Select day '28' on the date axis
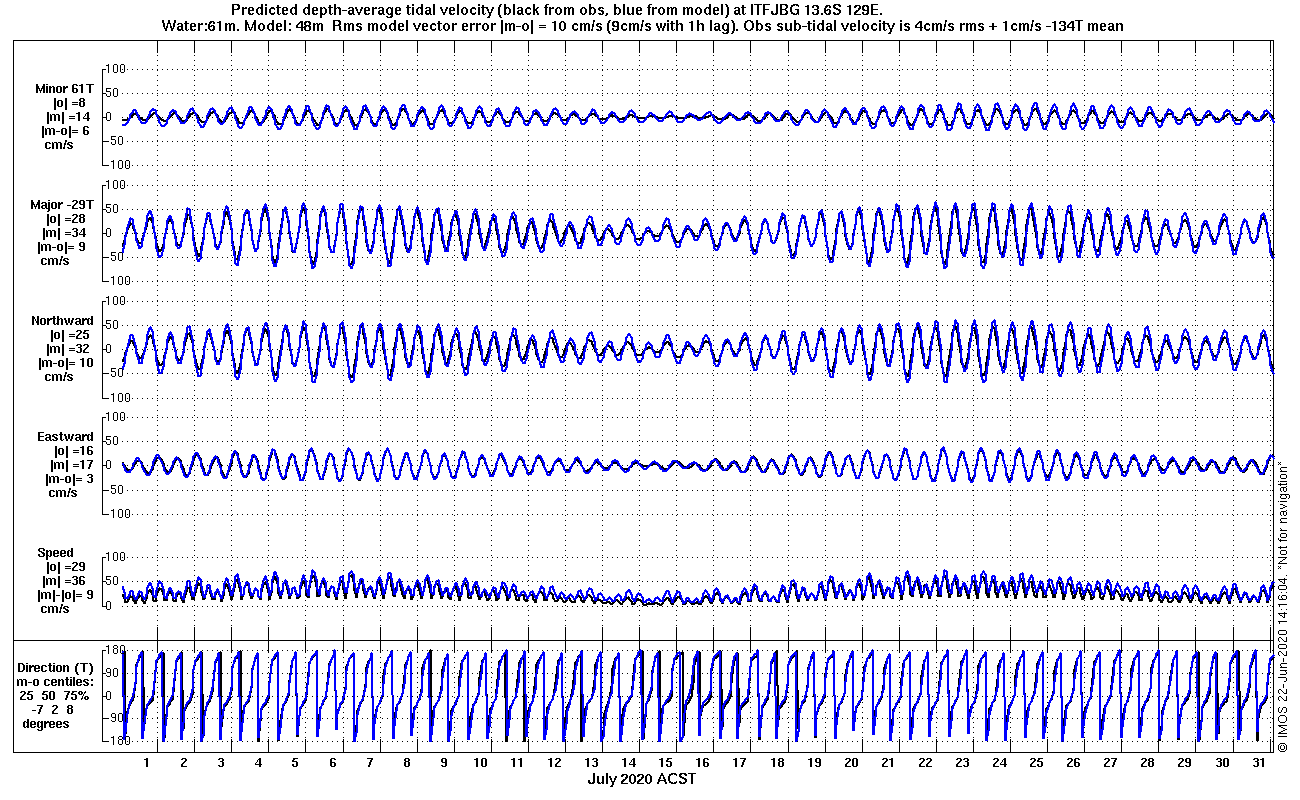 [x=1147, y=763]
